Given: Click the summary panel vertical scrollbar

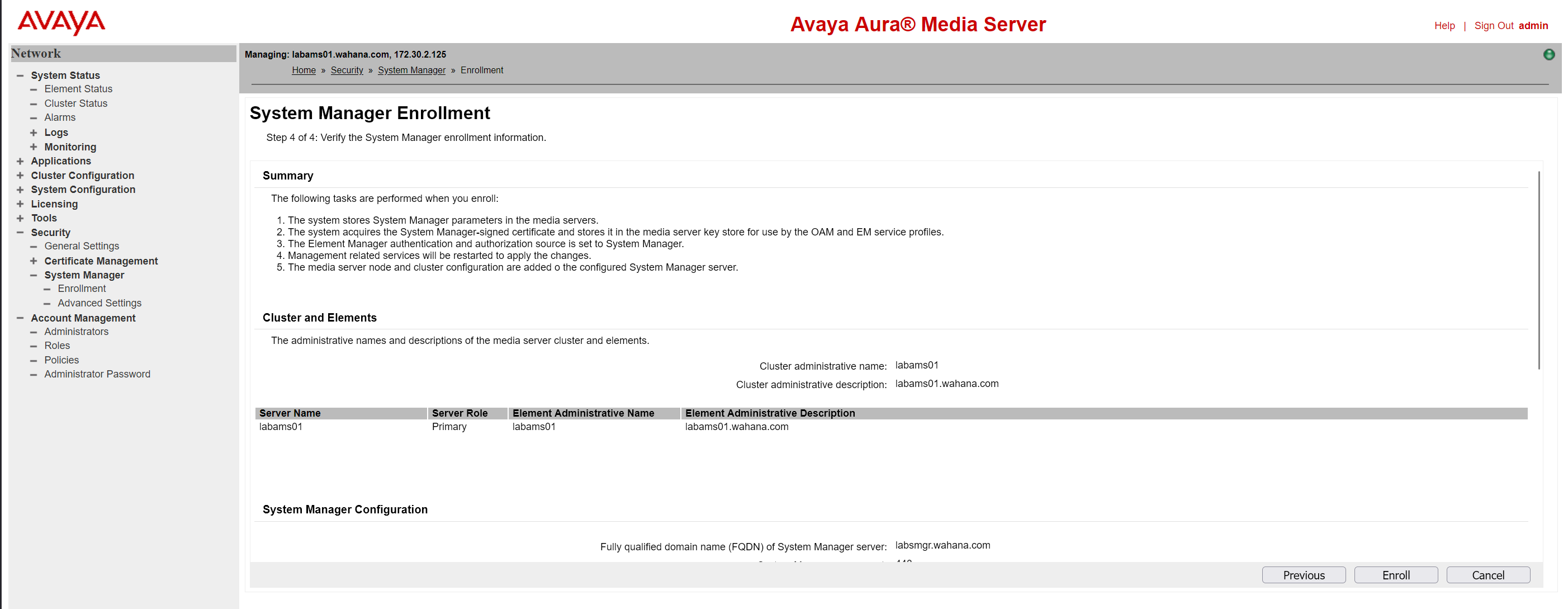Looking at the screenshot, I should (x=1539, y=271).
